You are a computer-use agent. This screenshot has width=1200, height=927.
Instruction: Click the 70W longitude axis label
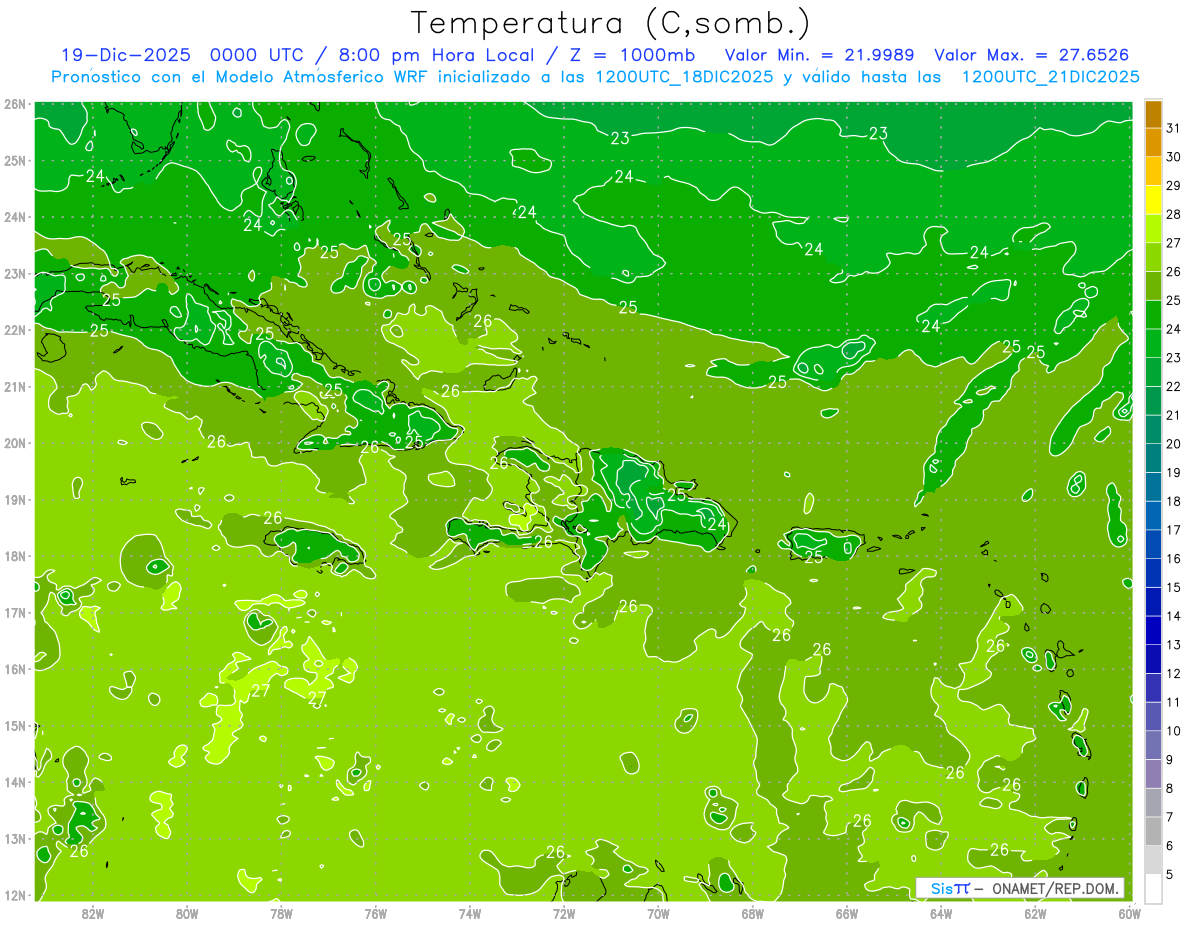[x=658, y=913]
